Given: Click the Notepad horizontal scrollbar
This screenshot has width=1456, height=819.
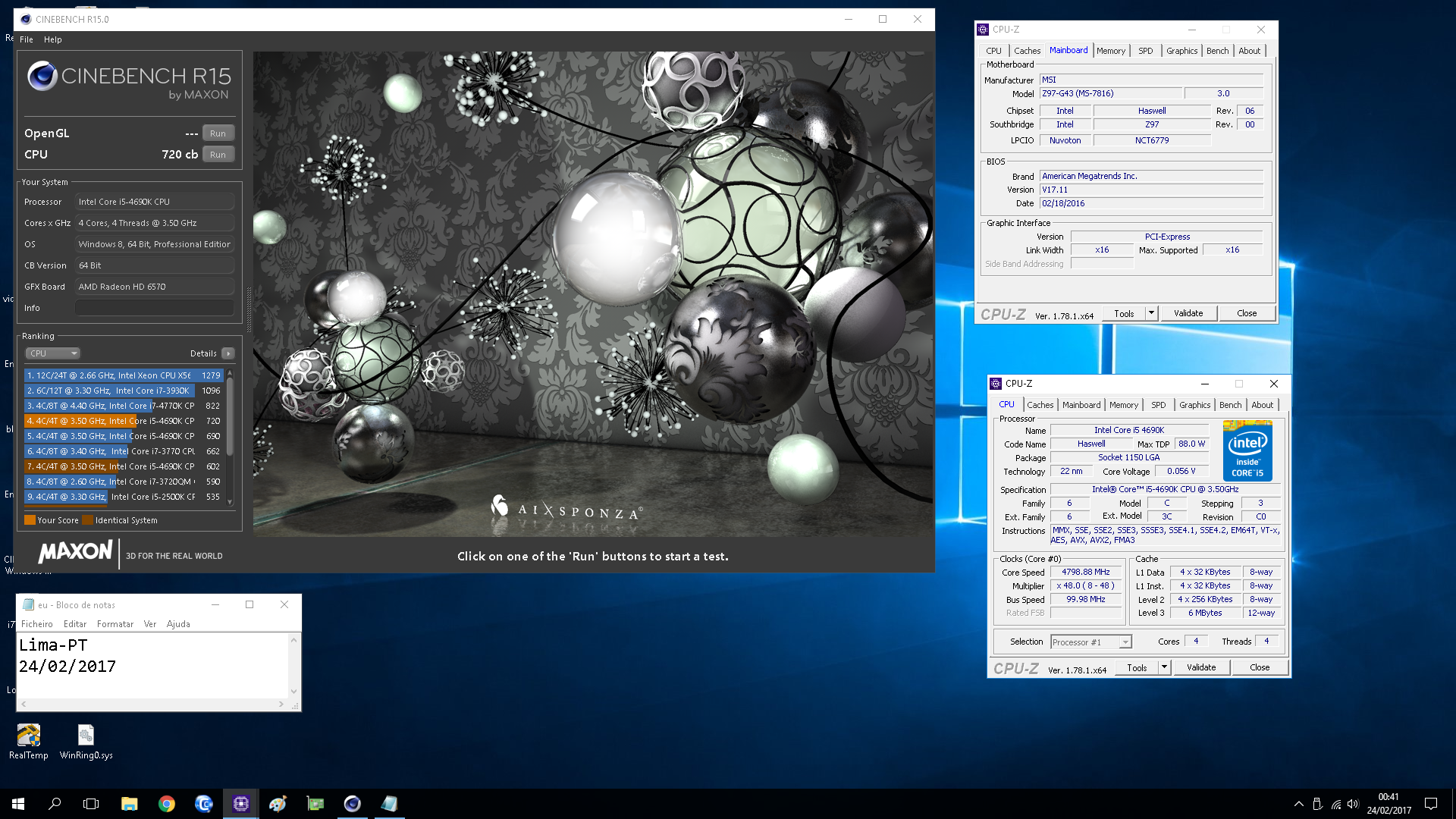Looking at the screenshot, I should [x=152, y=704].
